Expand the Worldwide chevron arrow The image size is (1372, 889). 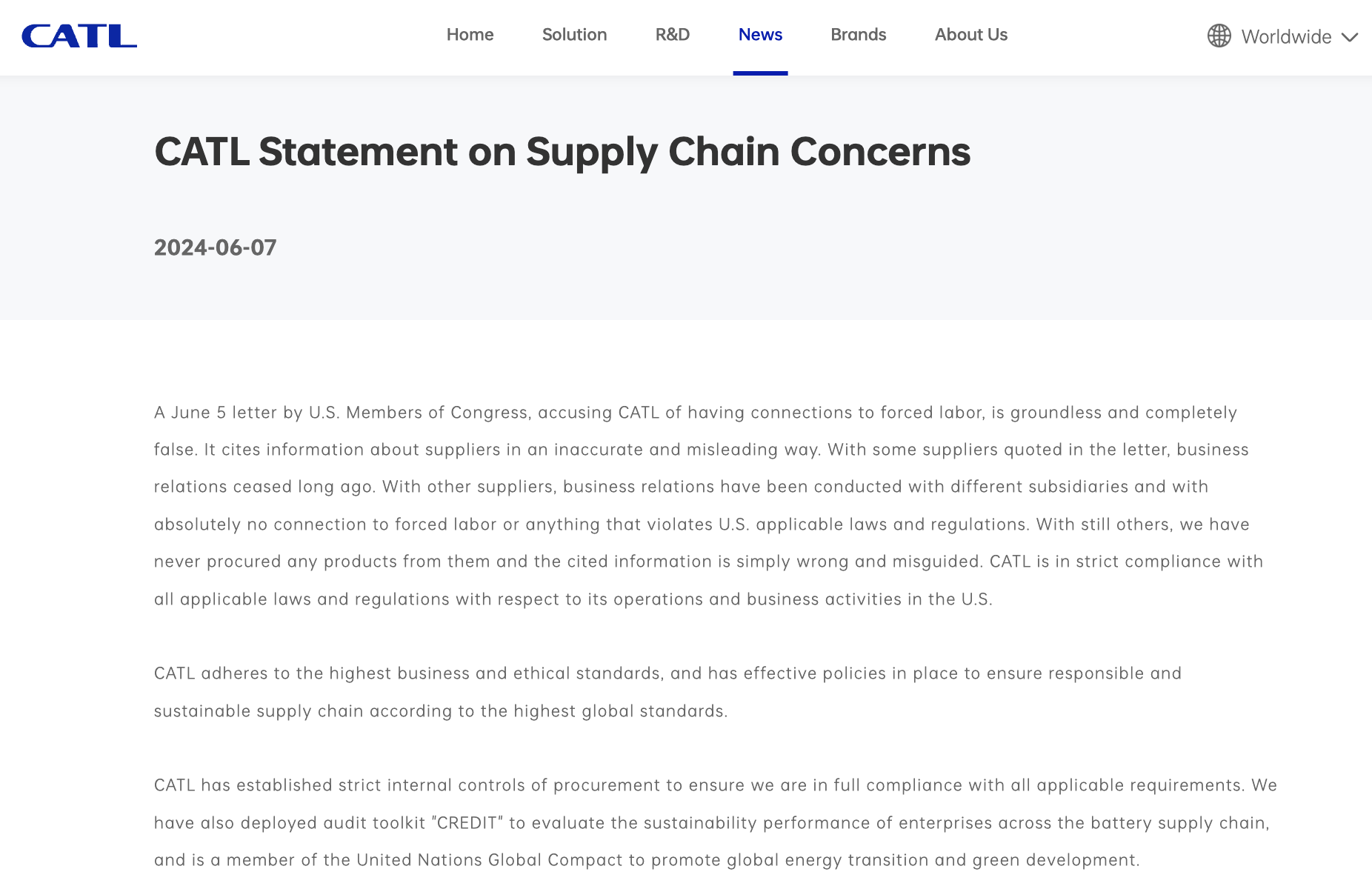pyautogui.click(x=1350, y=37)
